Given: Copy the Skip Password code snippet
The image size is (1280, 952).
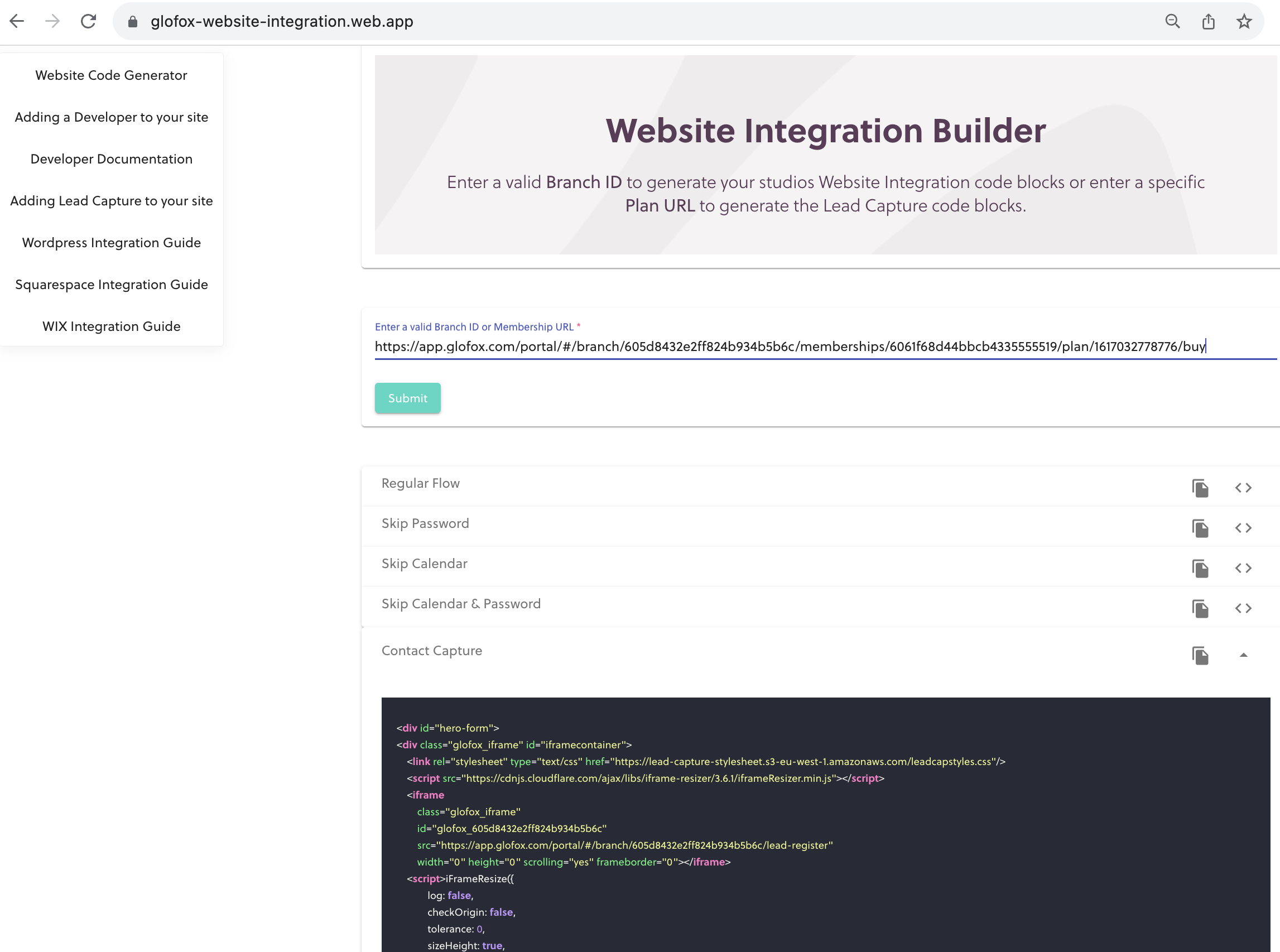Looking at the screenshot, I should click(x=1200, y=527).
